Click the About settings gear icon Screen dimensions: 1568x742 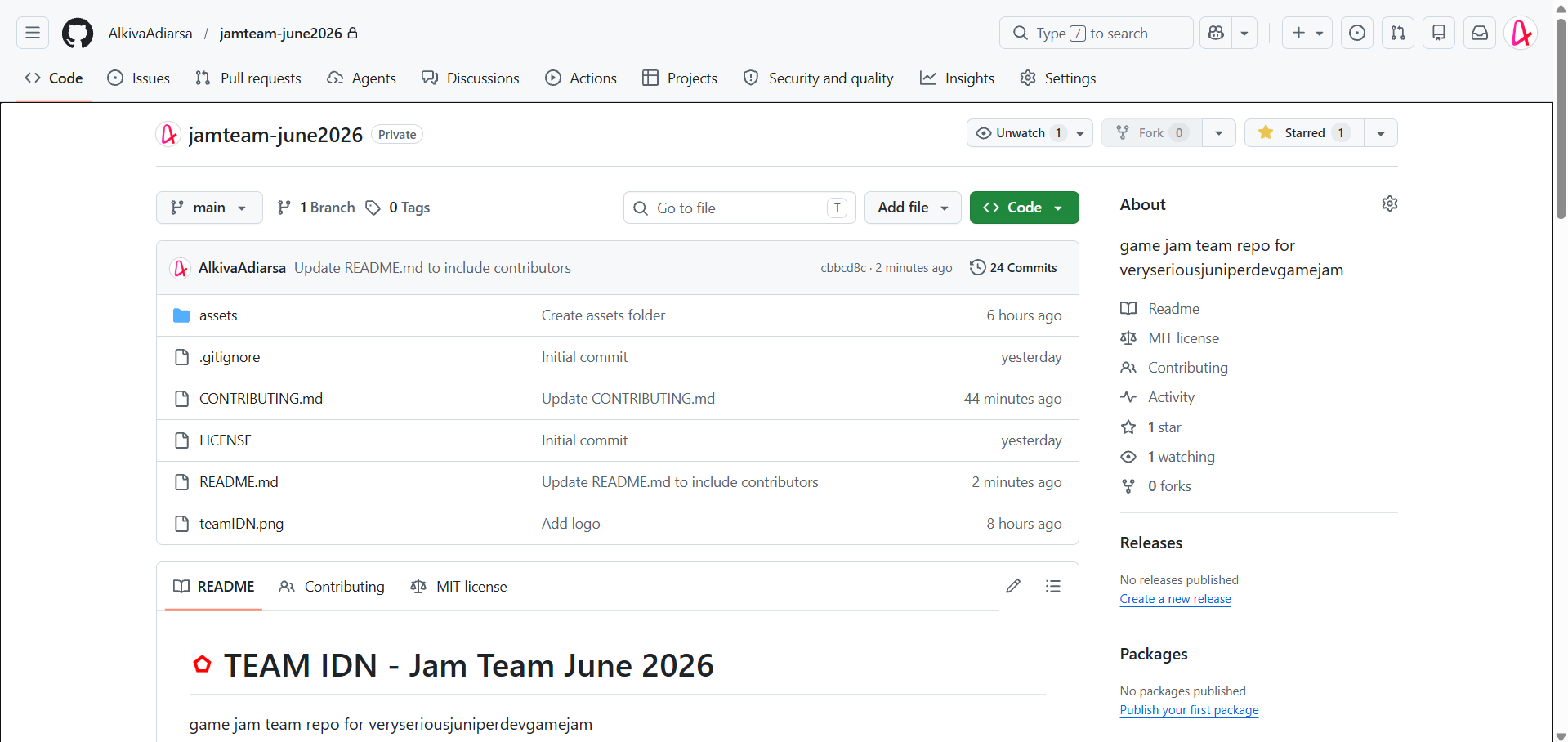coord(1390,203)
